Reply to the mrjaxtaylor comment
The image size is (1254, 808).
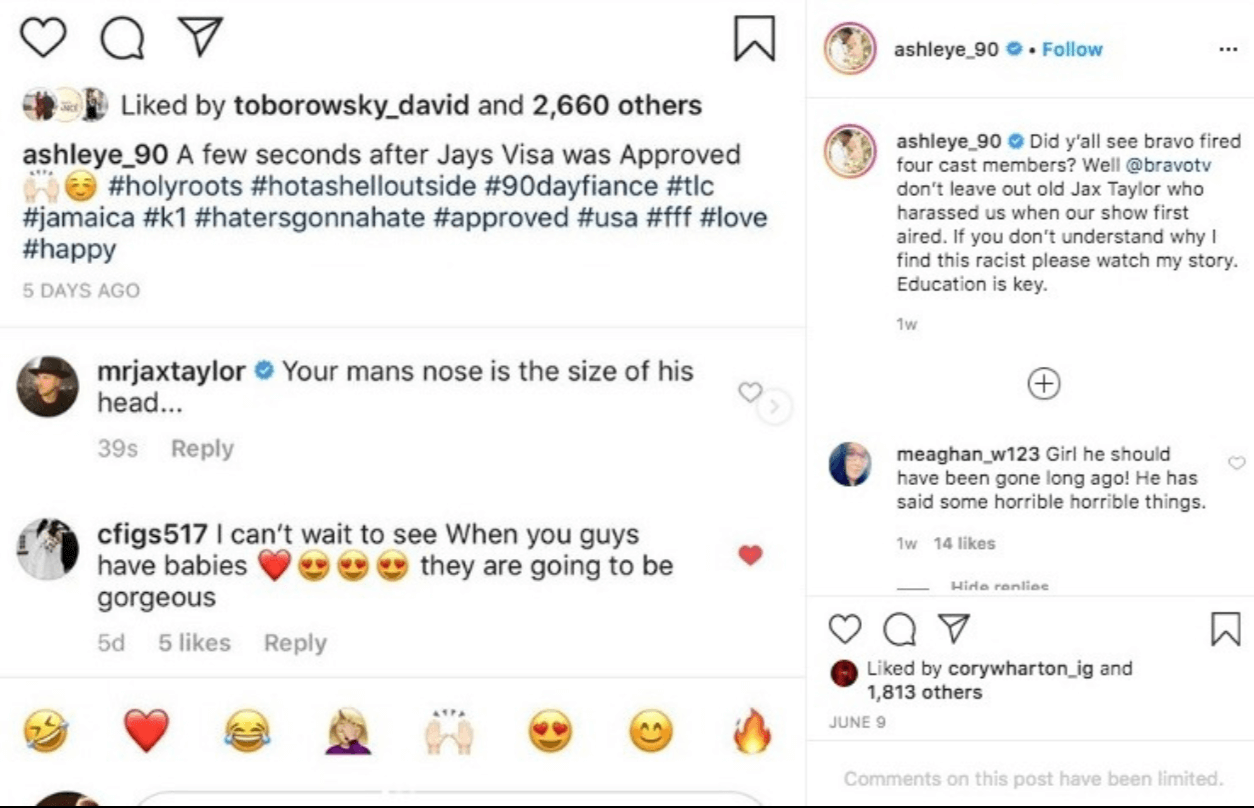[x=202, y=449]
